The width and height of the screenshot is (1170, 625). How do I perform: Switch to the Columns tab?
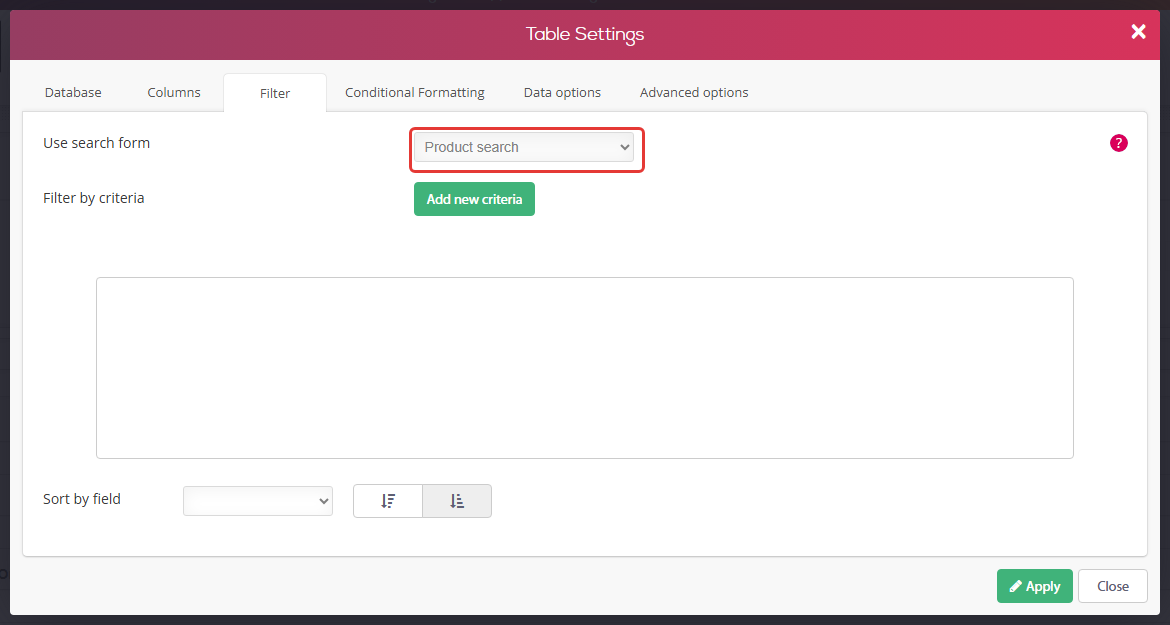pos(174,92)
